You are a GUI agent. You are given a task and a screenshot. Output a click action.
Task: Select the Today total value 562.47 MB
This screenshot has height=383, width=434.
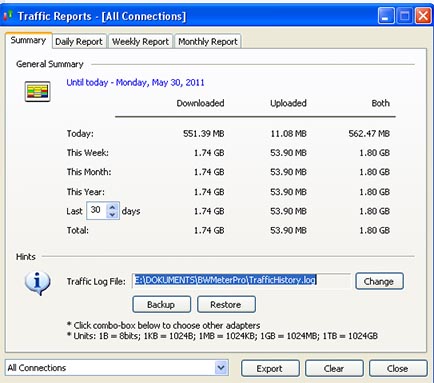pos(369,134)
